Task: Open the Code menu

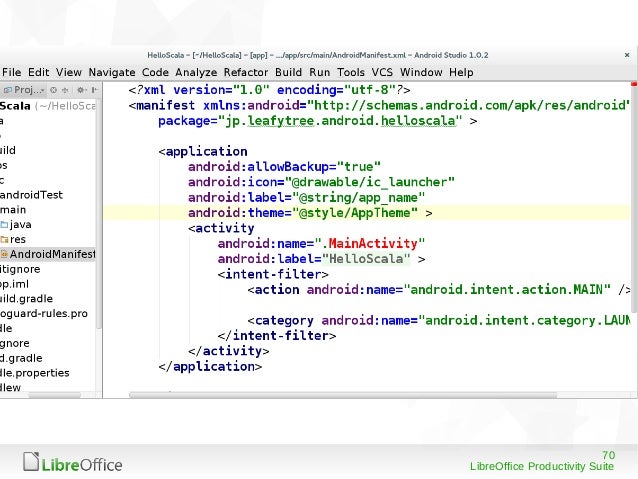Action: click(x=155, y=72)
